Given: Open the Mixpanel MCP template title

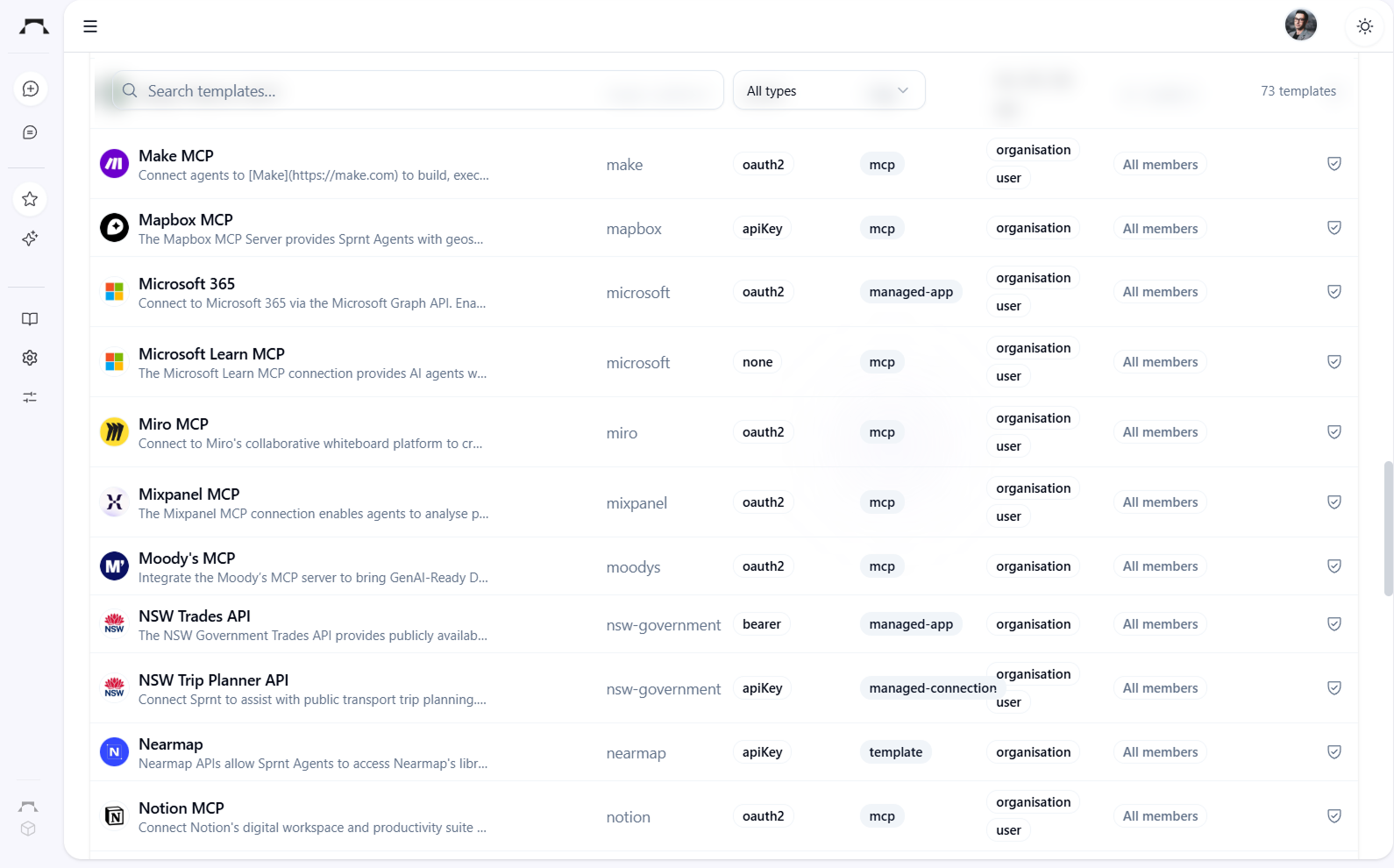Looking at the screenshot, I should point(189,494).
